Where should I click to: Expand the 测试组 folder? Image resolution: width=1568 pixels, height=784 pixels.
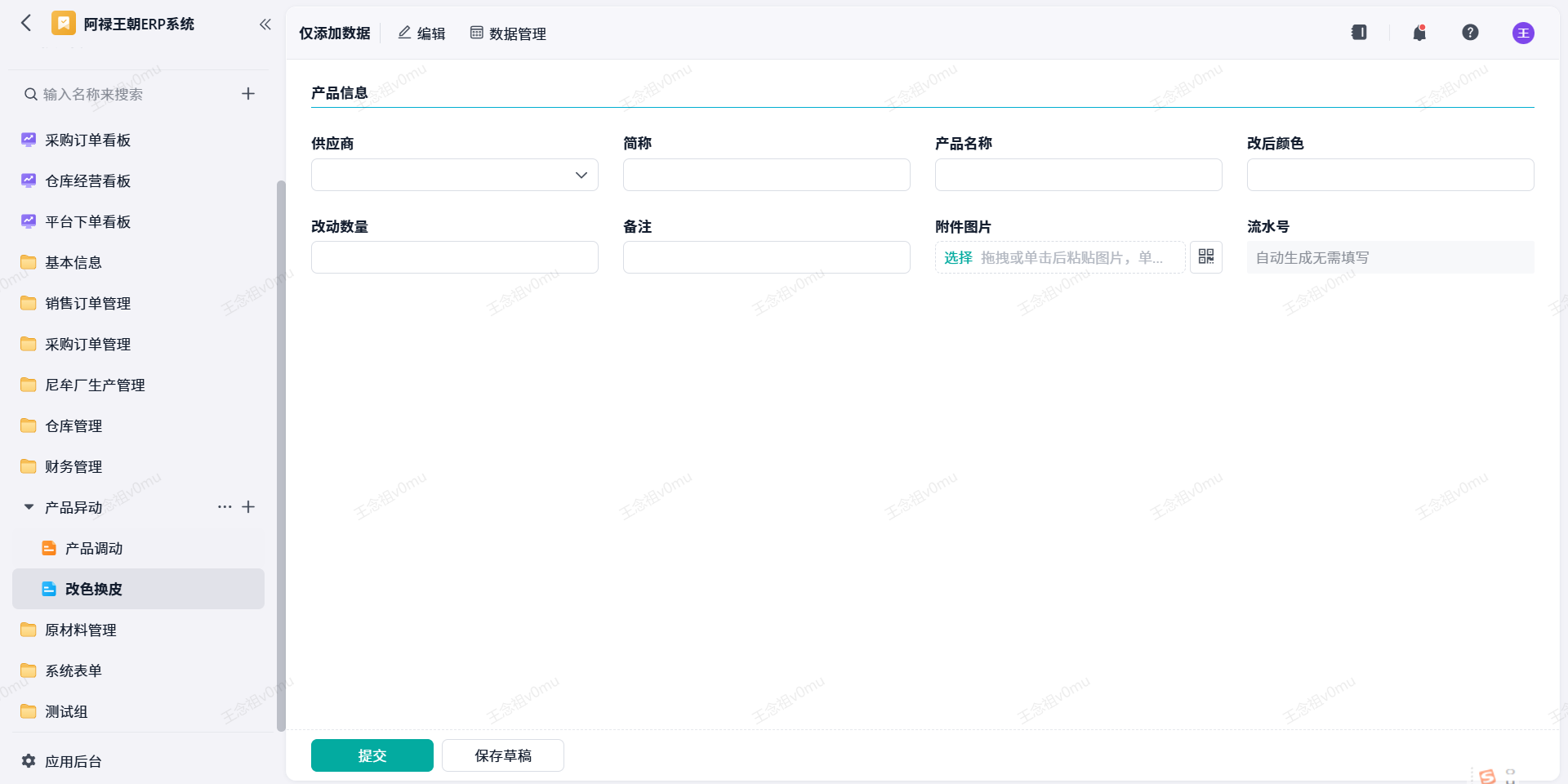click(139, 711)
